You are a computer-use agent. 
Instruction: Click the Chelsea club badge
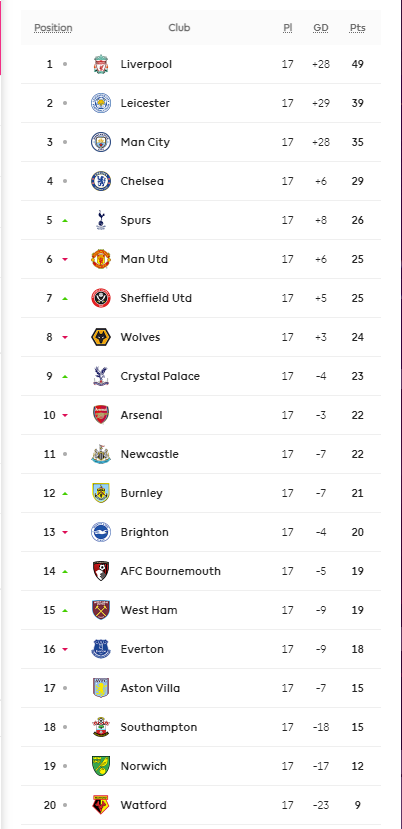(x=100, y=181)
